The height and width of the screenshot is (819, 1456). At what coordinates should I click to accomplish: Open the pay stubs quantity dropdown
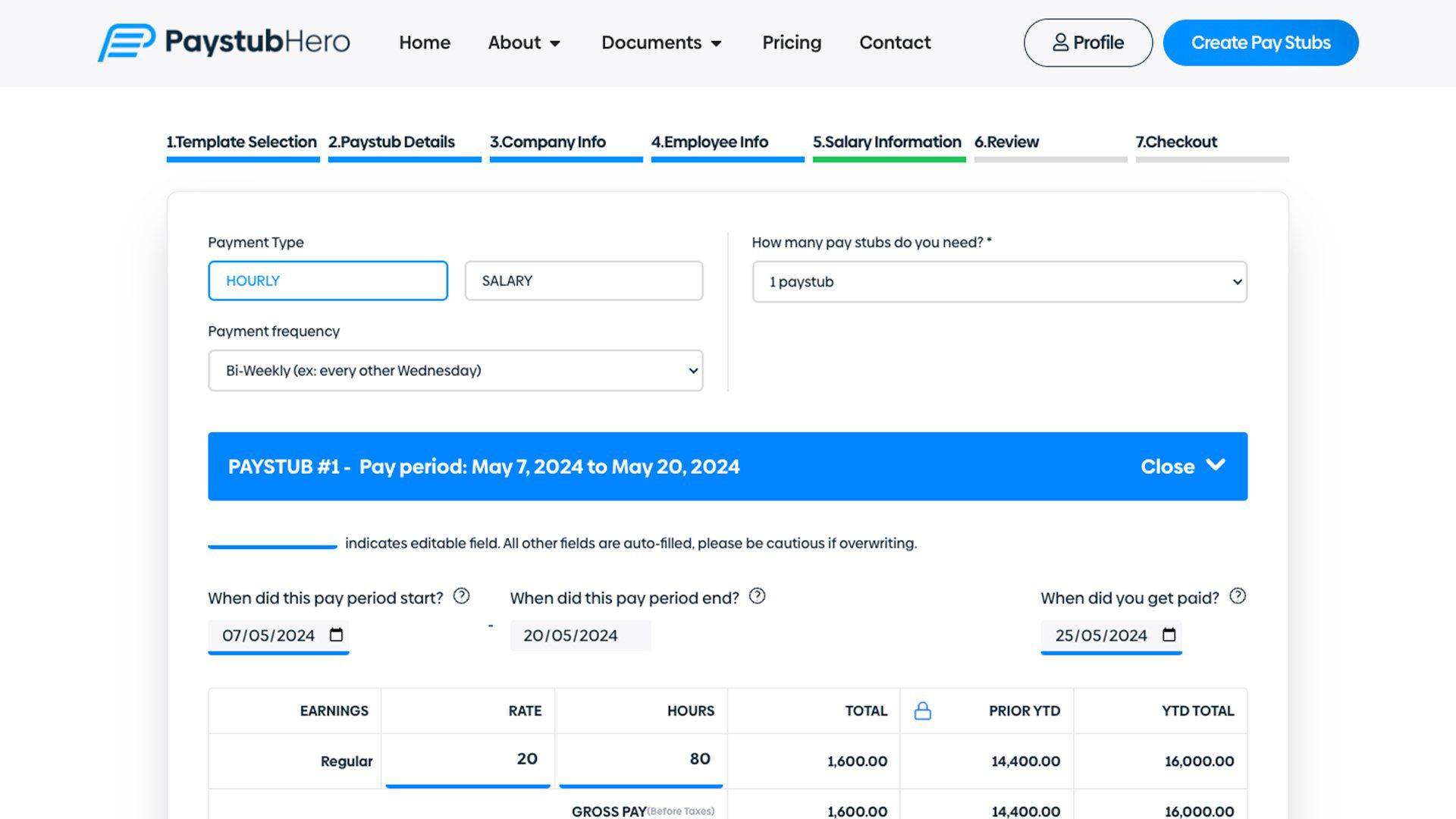click(x=999, y=282)
